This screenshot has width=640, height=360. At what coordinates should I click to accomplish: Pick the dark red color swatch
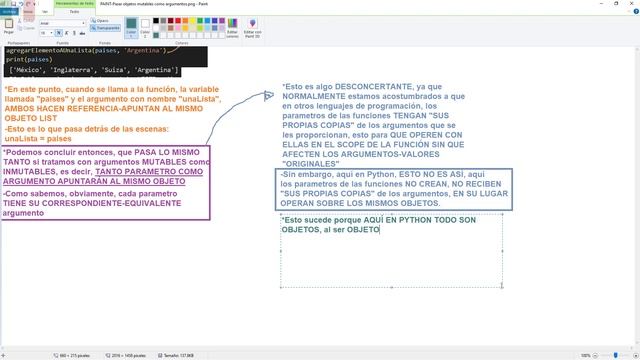[171, 20]
